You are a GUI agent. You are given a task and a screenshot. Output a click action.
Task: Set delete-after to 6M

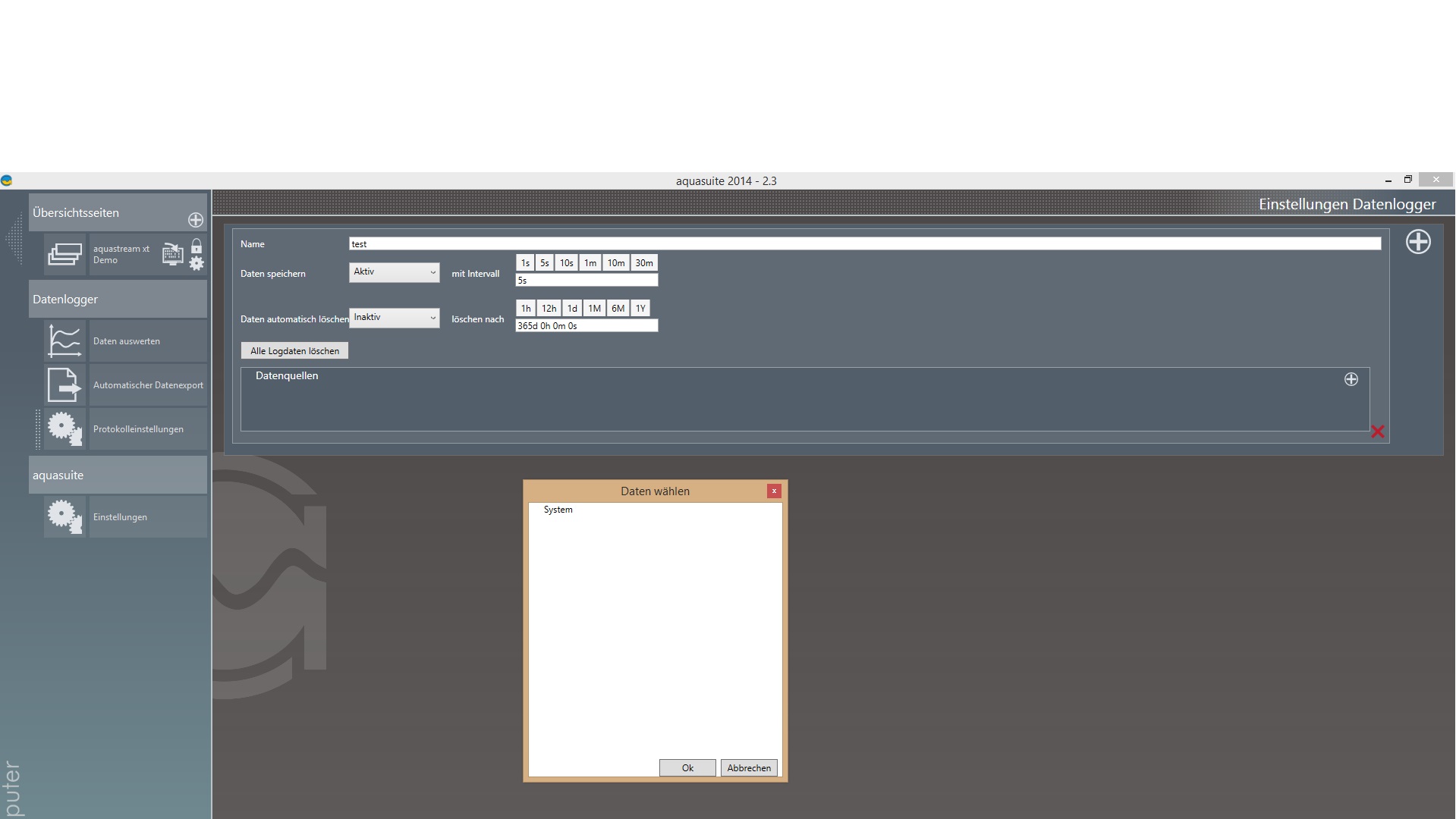[x=618, y=309]
